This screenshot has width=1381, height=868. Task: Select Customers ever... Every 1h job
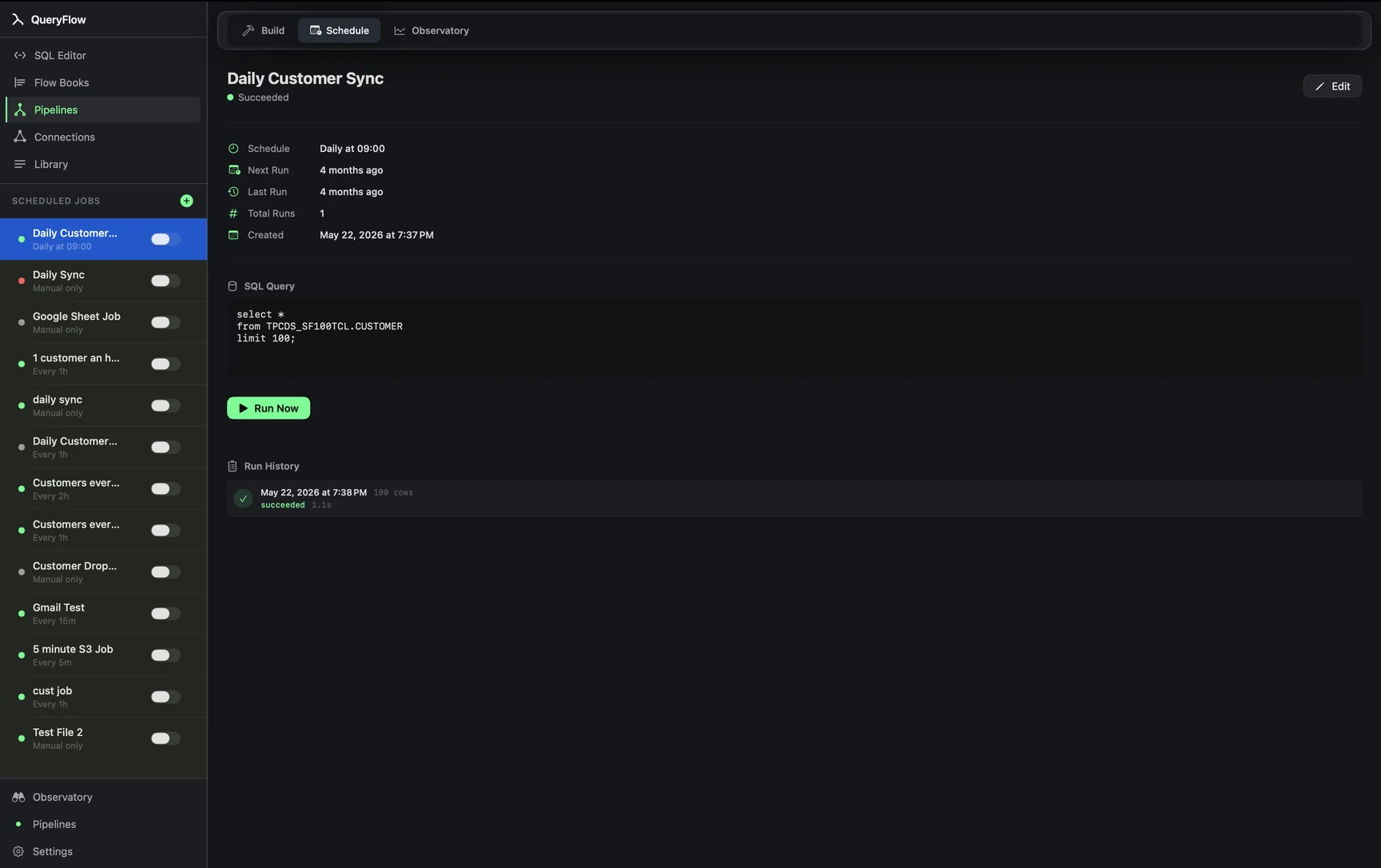(x=103, y=530)
